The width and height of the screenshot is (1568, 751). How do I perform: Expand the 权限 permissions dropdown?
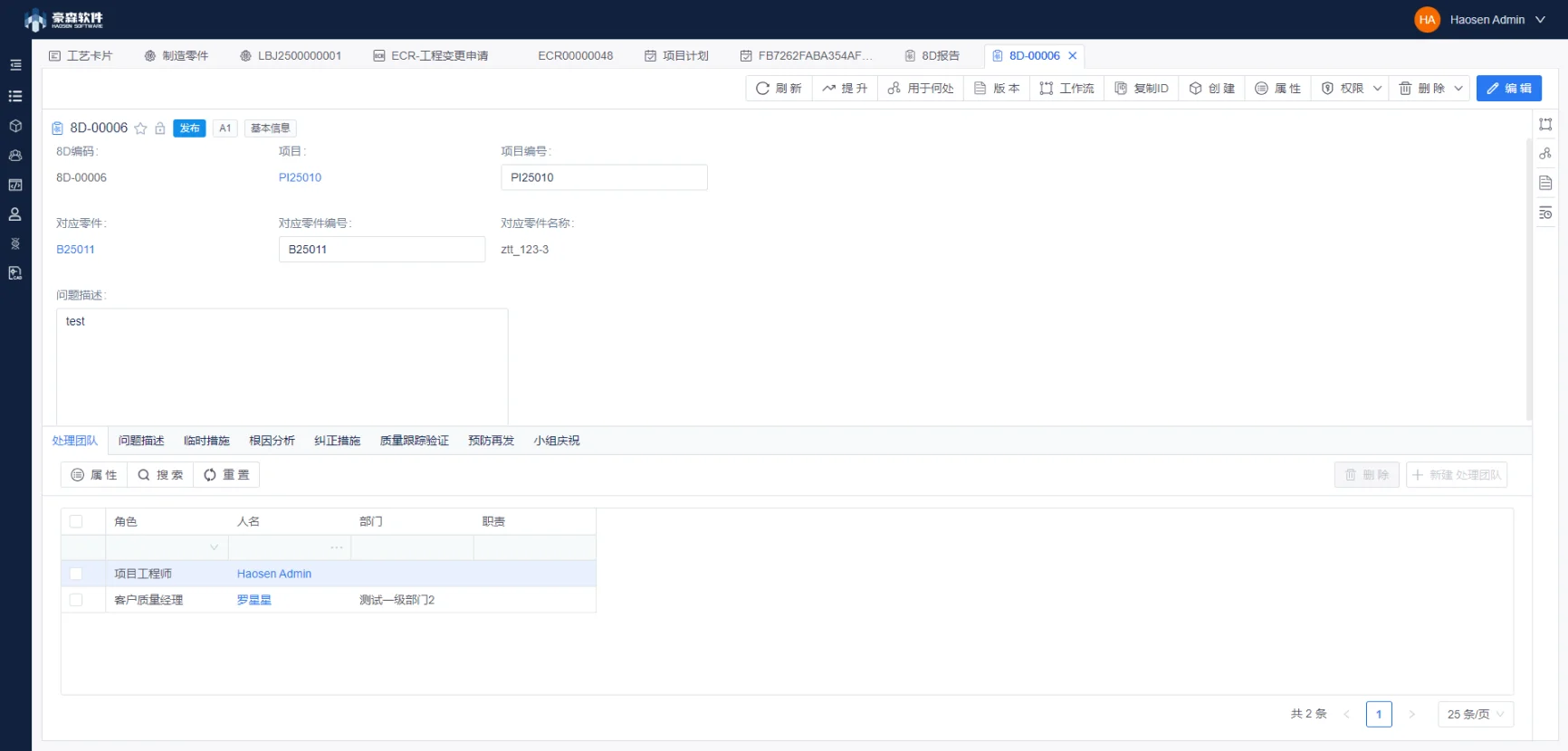tap(1352, 89)
